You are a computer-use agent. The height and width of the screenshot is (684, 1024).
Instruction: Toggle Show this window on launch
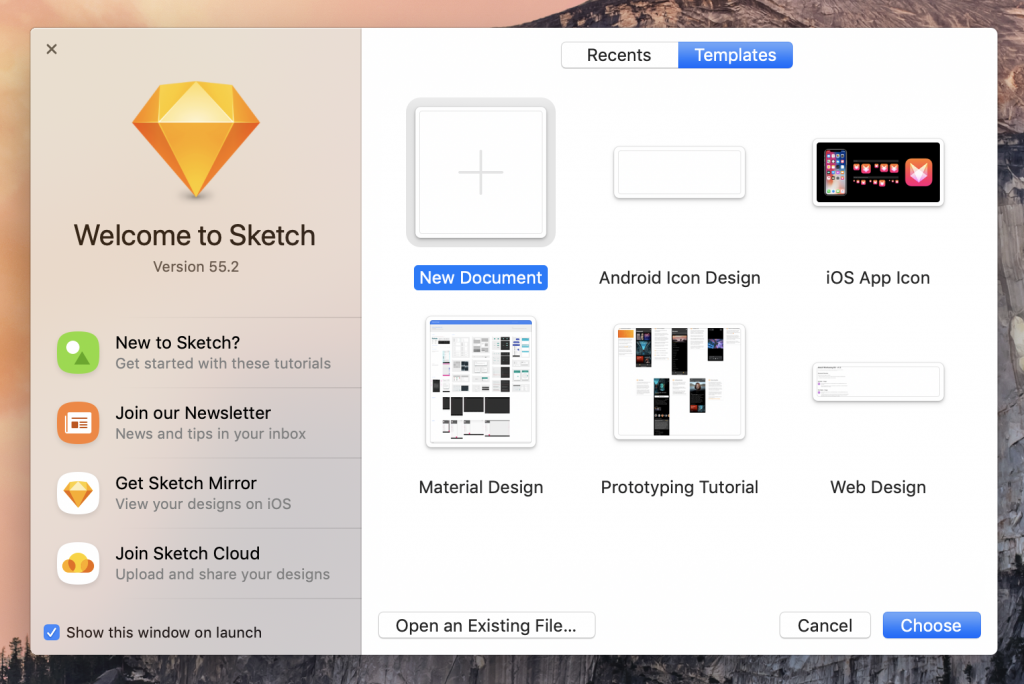tap(51, 632)
